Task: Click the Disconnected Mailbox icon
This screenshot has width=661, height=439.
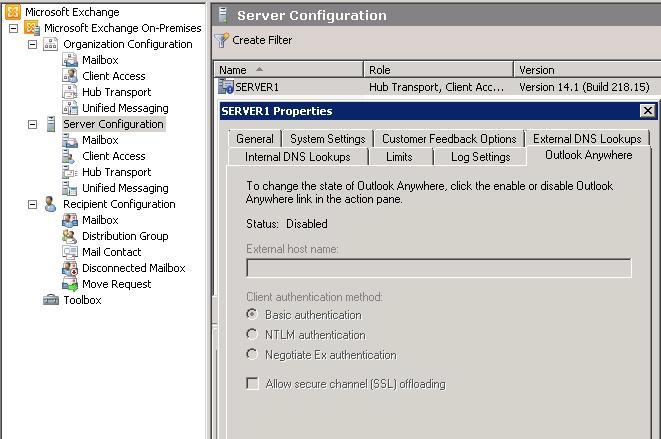Action: point(70,268)
